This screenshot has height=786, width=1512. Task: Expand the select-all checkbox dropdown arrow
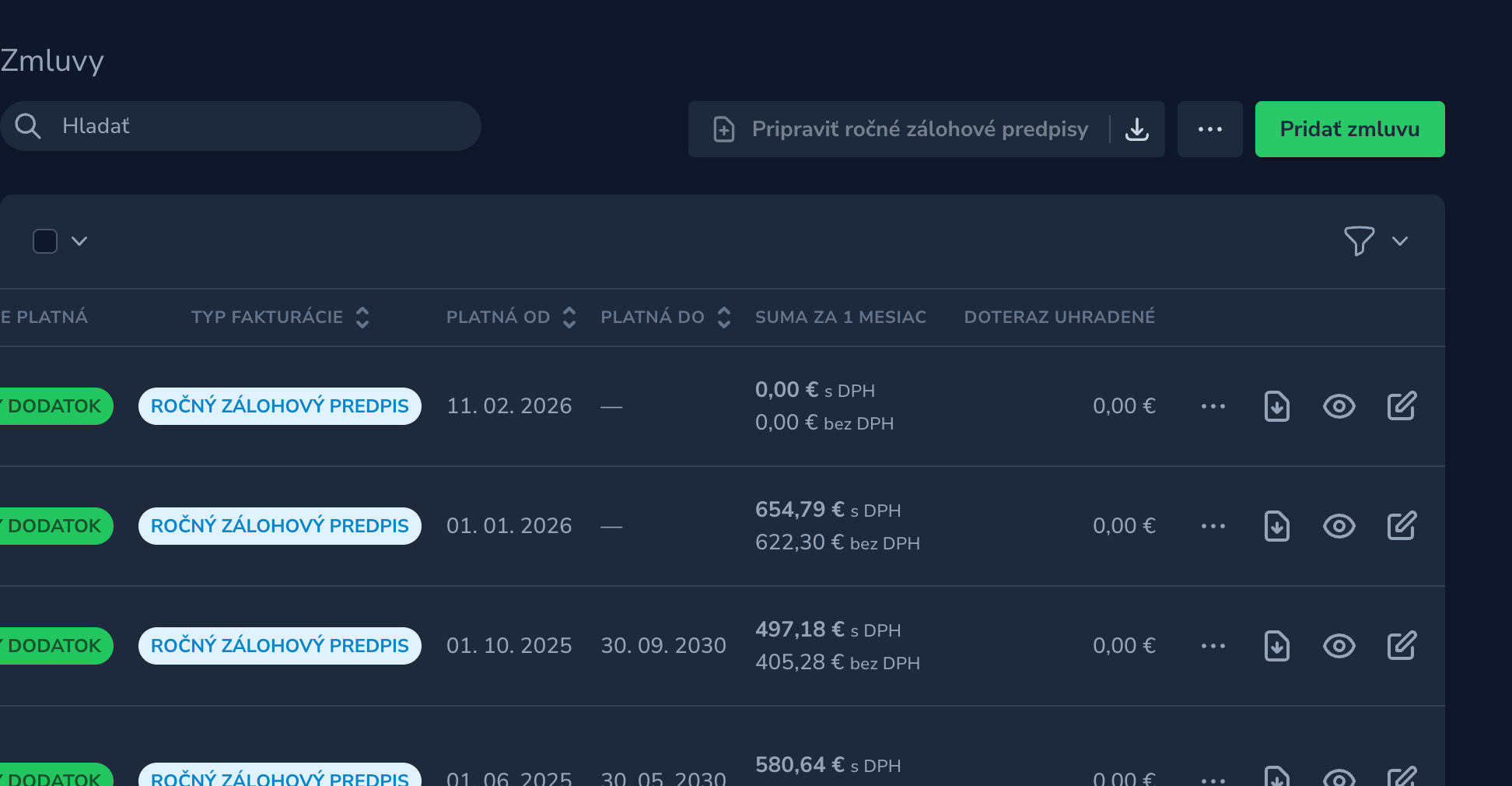(x=79, y=241)
